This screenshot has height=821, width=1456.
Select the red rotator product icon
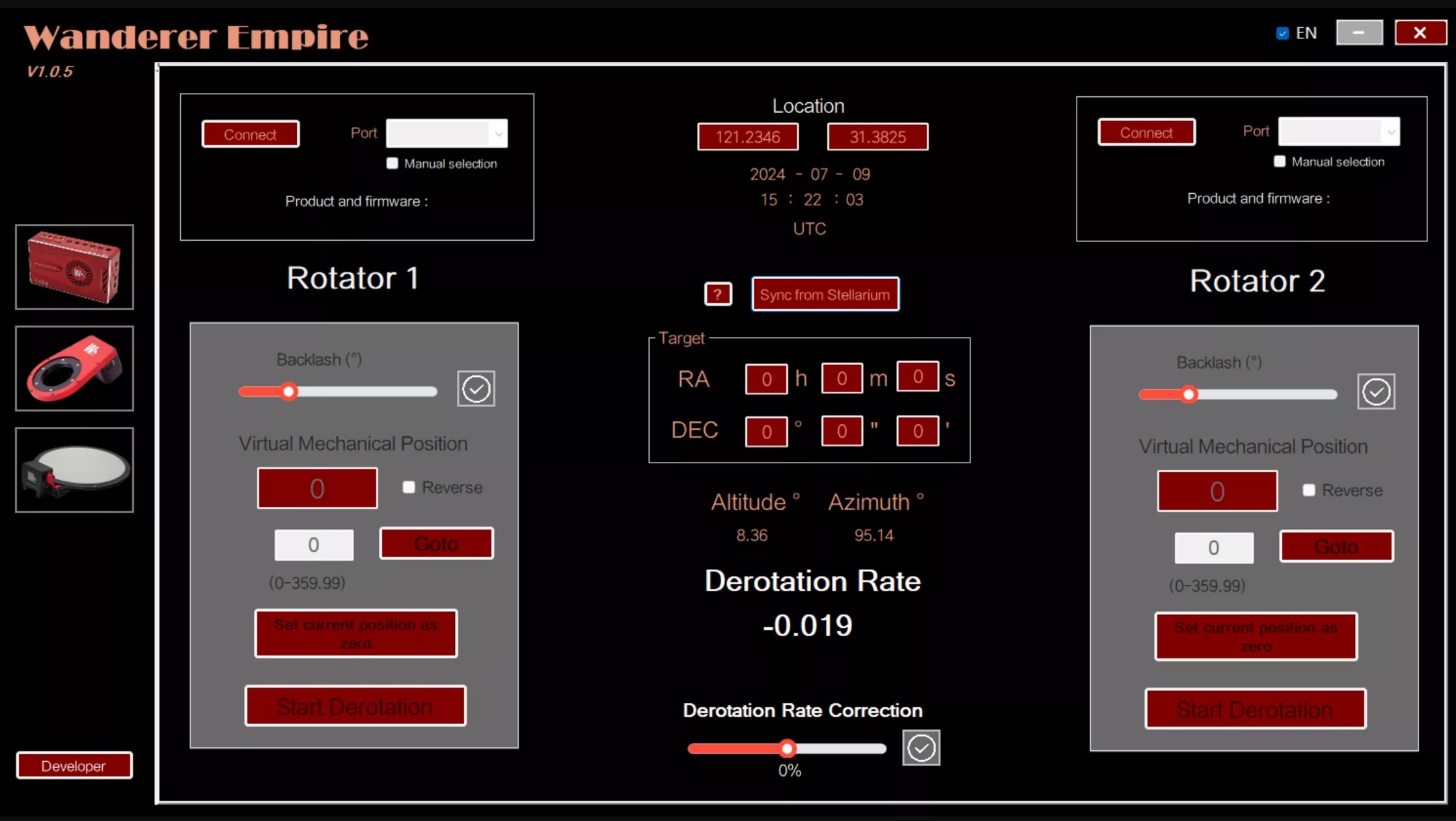tap(74, 368)
